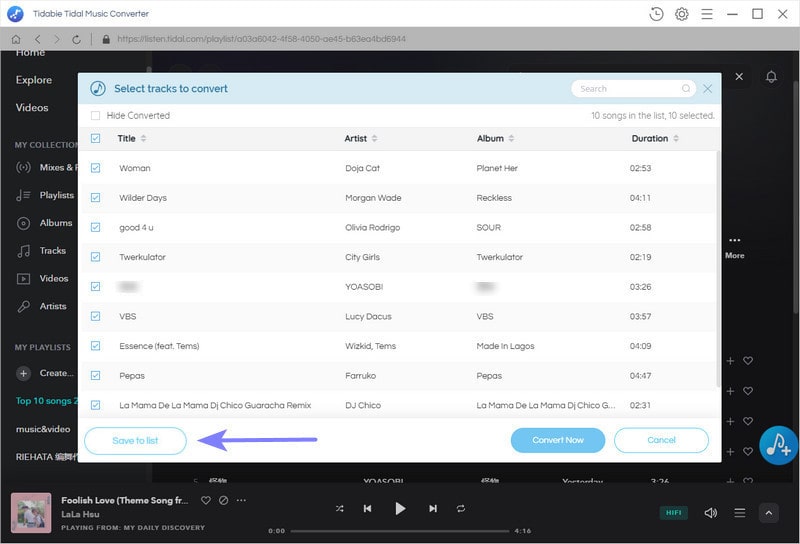Click Create playlist plus icon
This screenshot has width=800, height=544.
tap(23, 373)
